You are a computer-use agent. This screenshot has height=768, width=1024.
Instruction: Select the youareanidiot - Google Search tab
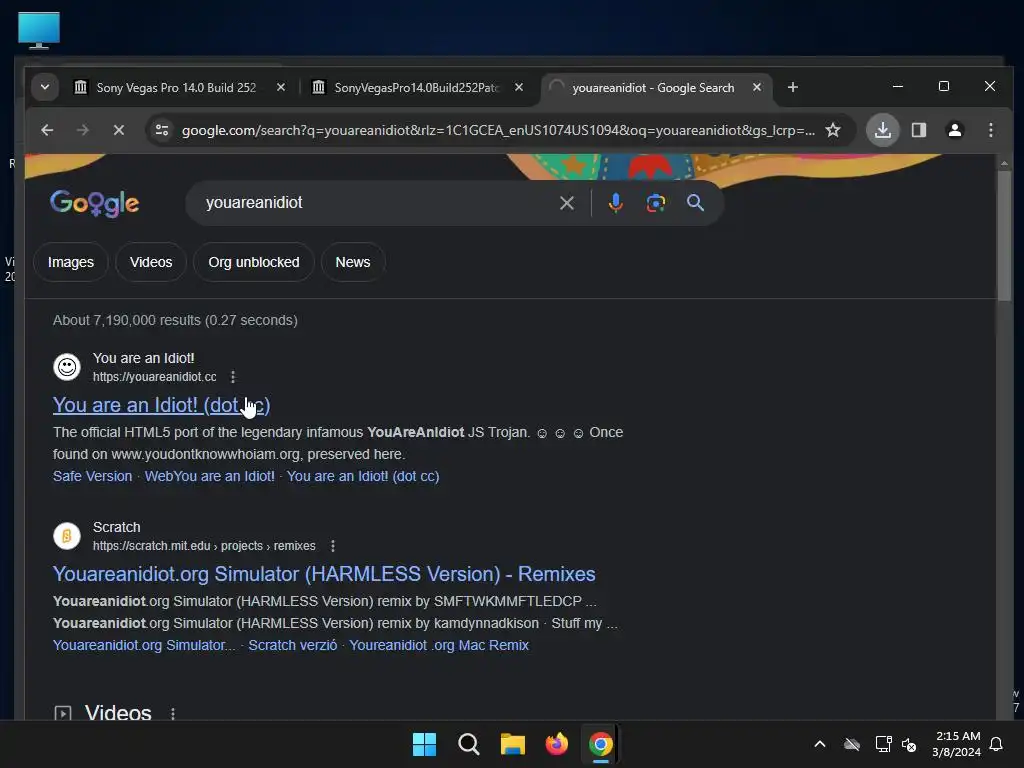pos(653,88)
